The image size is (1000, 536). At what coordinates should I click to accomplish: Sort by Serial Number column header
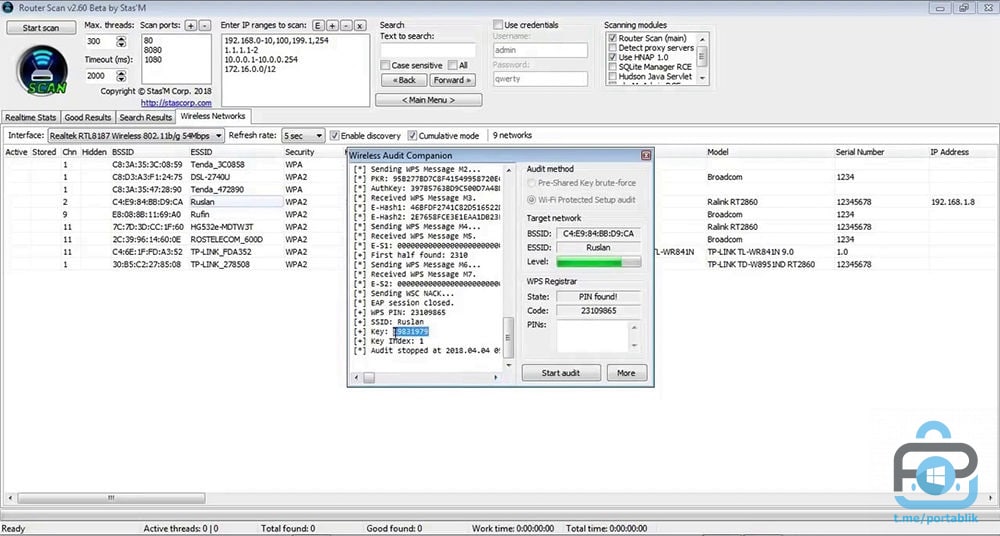pos(860,152)
